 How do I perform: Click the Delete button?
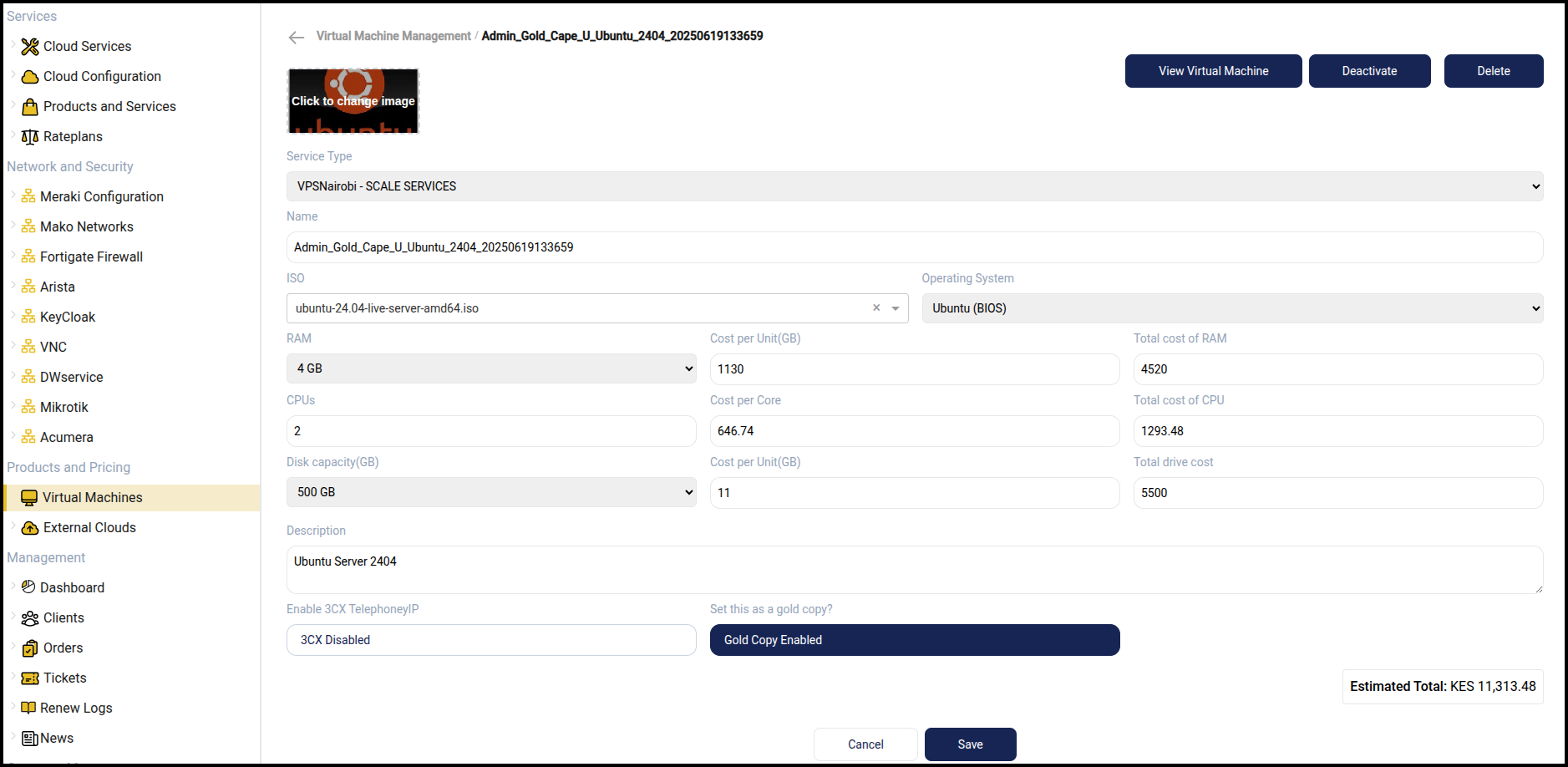pyautogui.click(x=1494, y=71)
